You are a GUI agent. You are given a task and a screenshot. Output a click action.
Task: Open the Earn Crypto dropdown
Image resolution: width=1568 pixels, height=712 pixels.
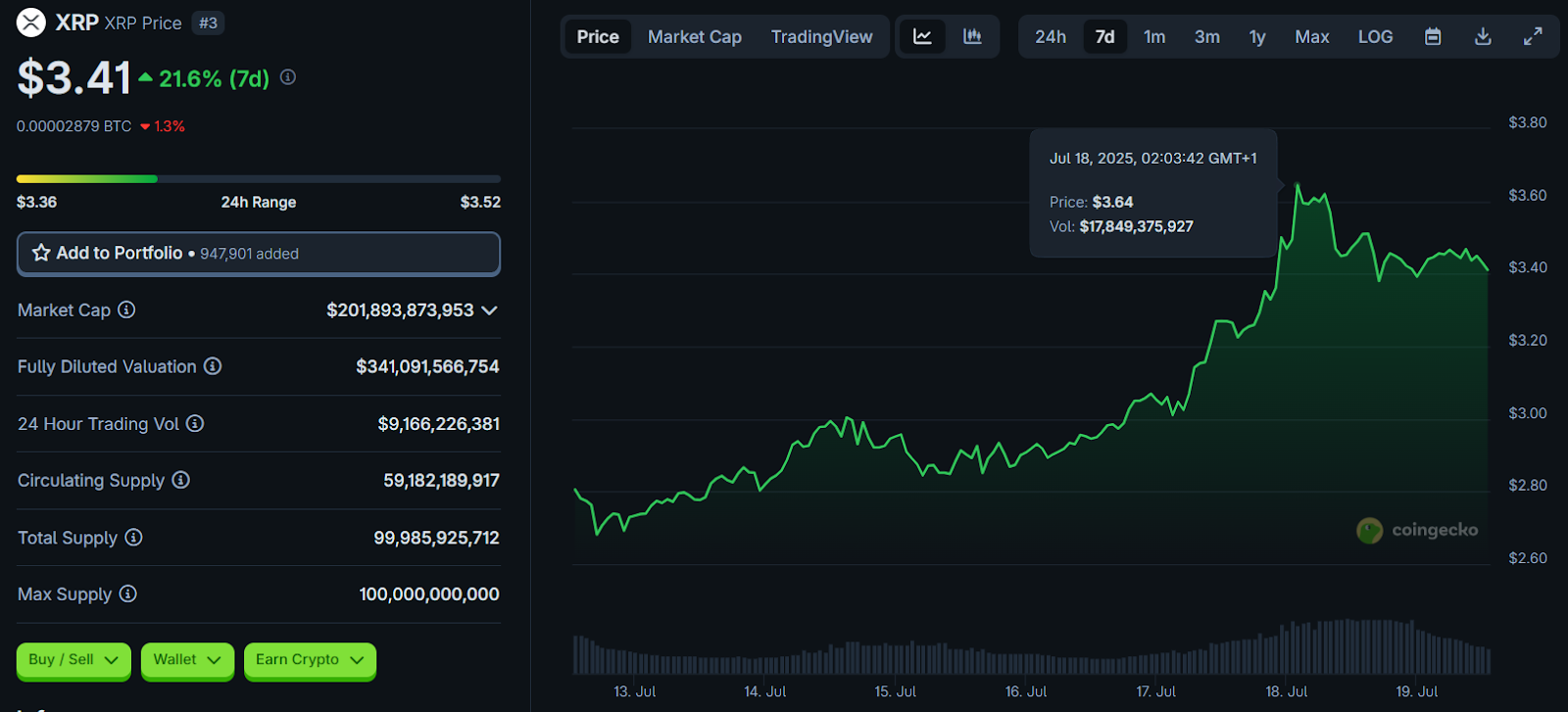[x=309, y=660]
